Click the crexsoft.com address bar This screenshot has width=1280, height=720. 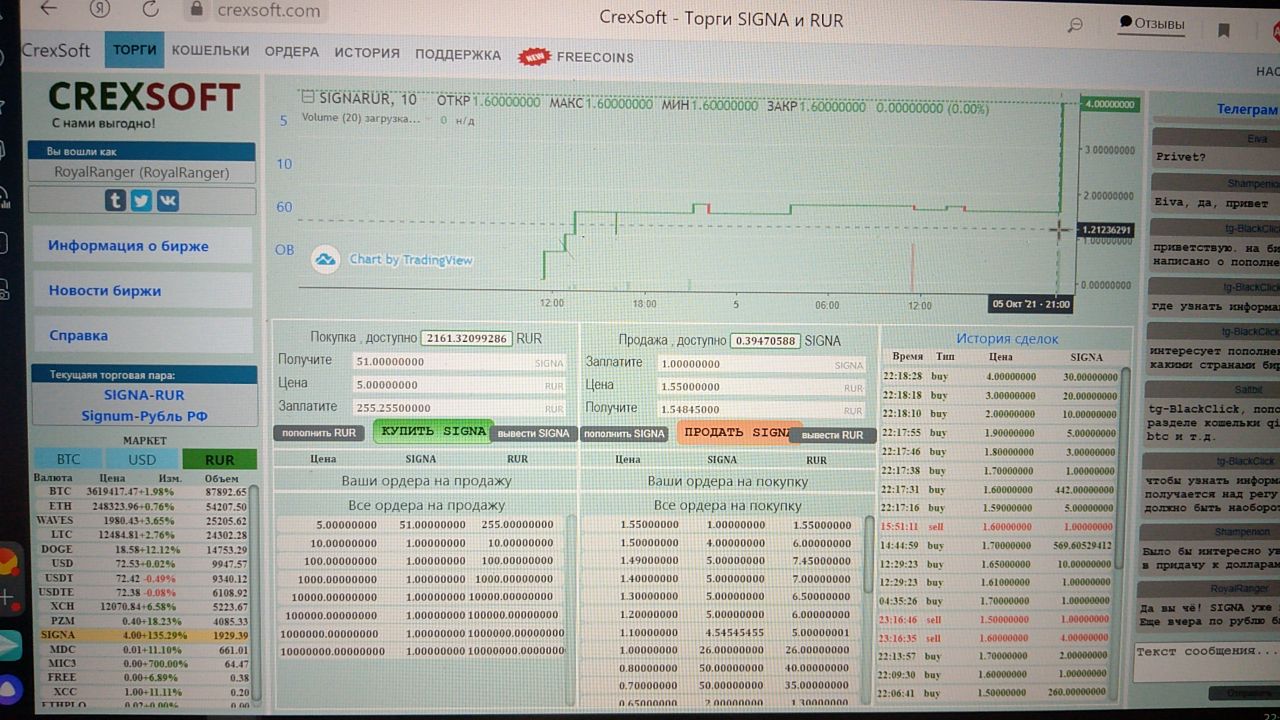tap(268, 11)
